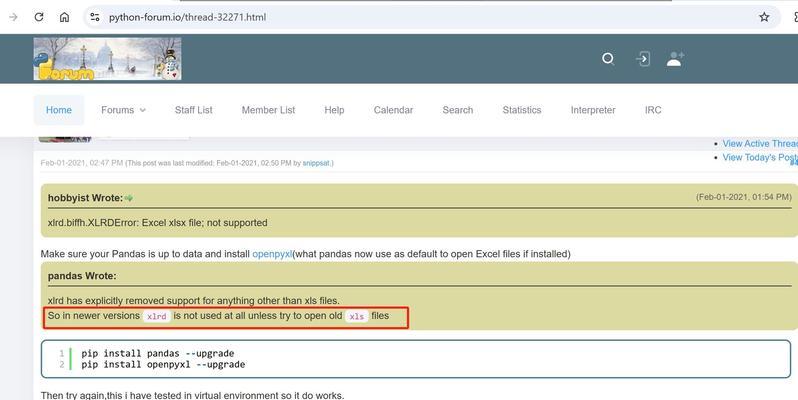Click 'pip install pandas --upgrade' code line

coord(158,353)
